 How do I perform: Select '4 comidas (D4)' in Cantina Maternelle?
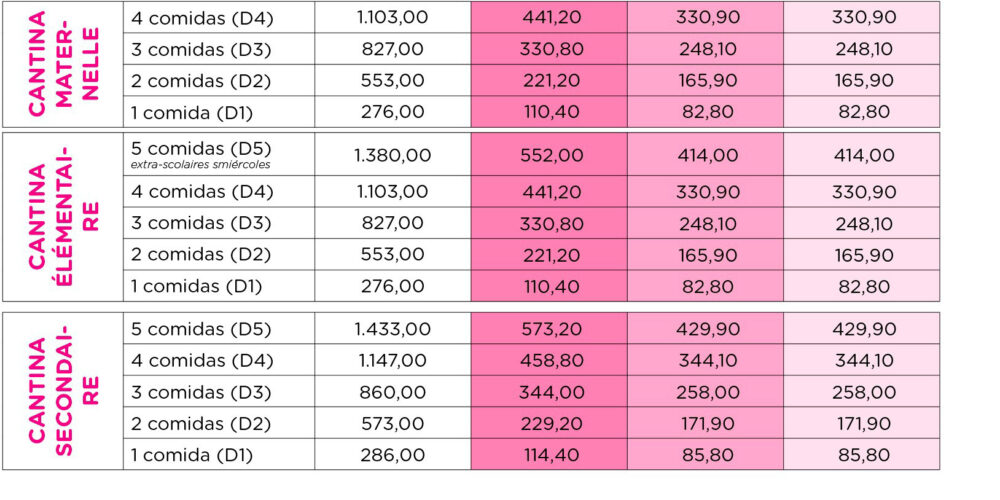pyautogui.click(x=202, y=17)
